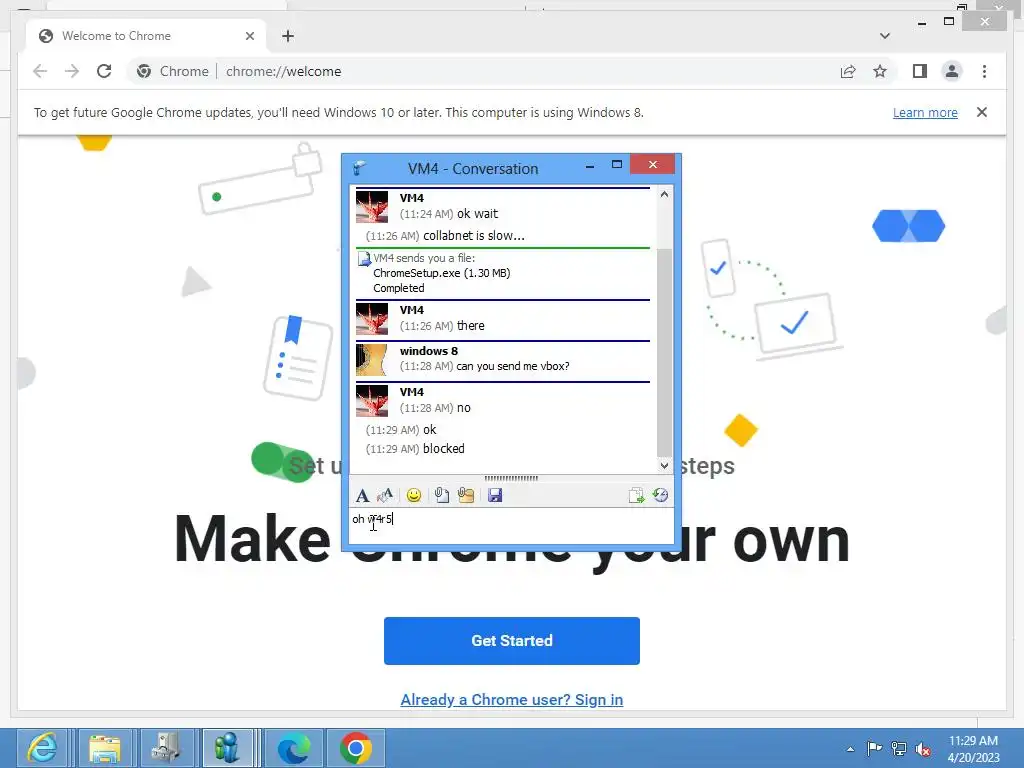Bookmark this page with star icon
This screenshot has height=768, width=1024.
click(x=880, y=71)
